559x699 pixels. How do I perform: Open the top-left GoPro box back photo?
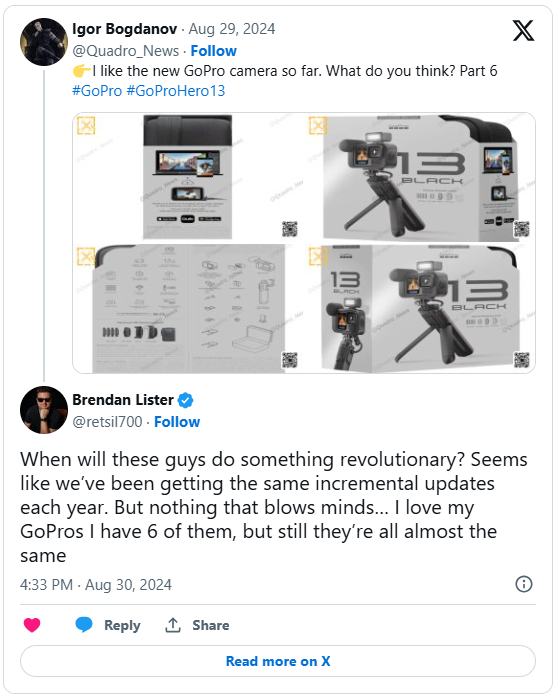[x=188, y=177]
